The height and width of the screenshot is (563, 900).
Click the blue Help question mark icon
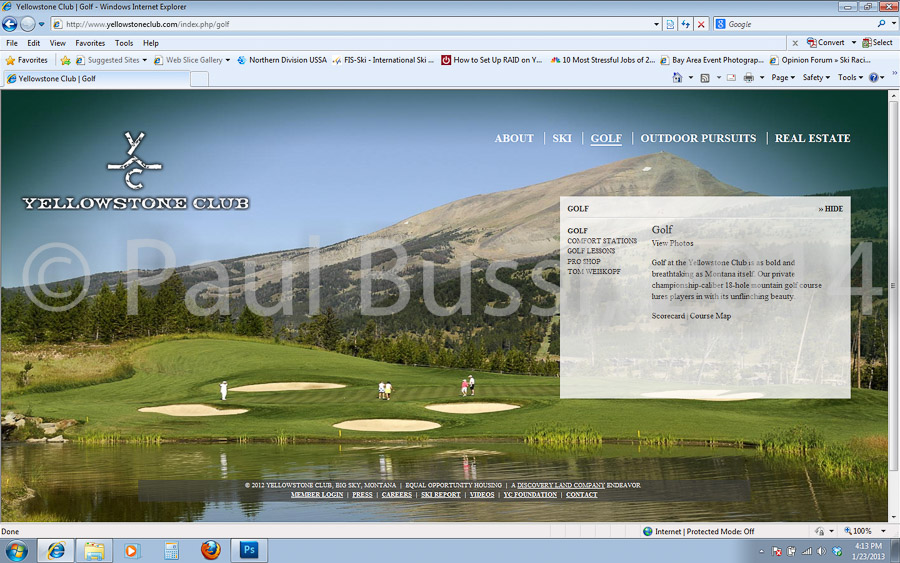point(874,77)
